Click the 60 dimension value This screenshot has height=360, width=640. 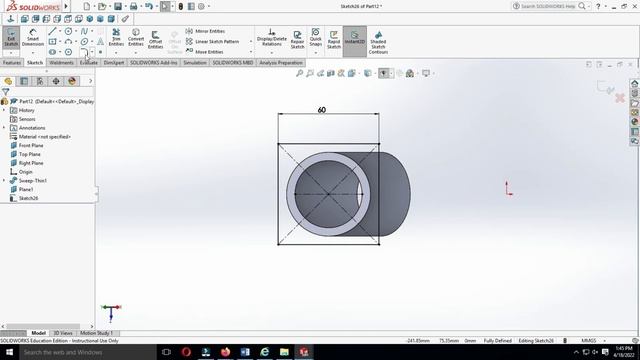pyautogui.click(x=322, y=110)
